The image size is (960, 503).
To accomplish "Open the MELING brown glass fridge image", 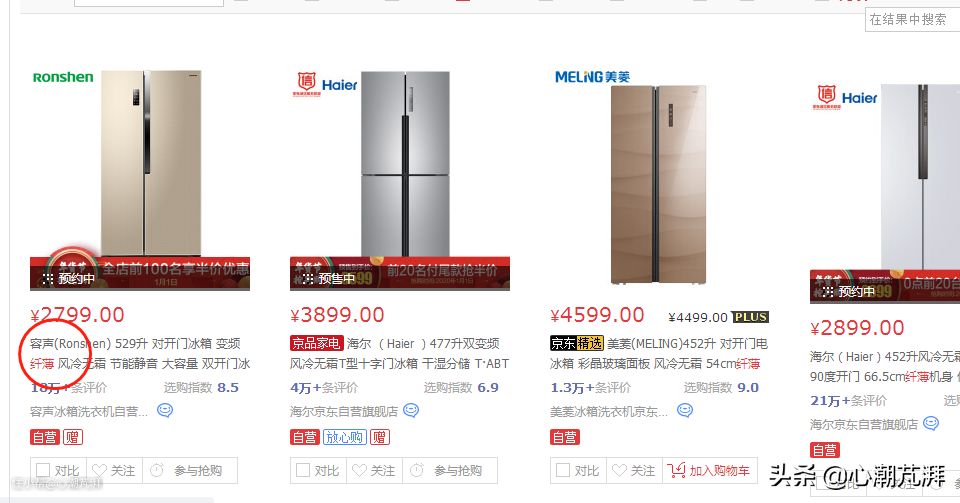I will [x=658, y=185].
